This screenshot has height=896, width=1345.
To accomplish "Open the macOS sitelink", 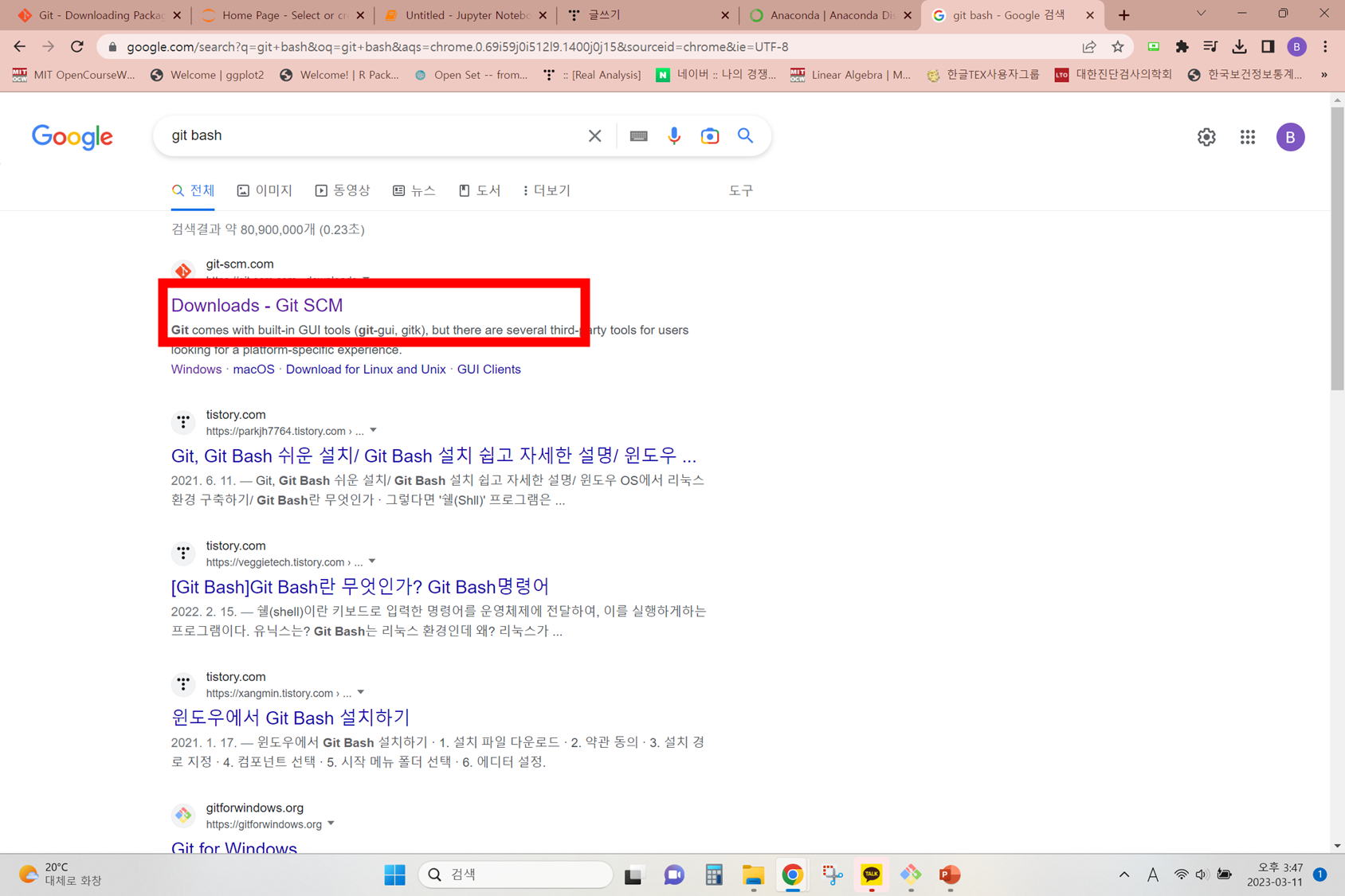I will [253, 370].
